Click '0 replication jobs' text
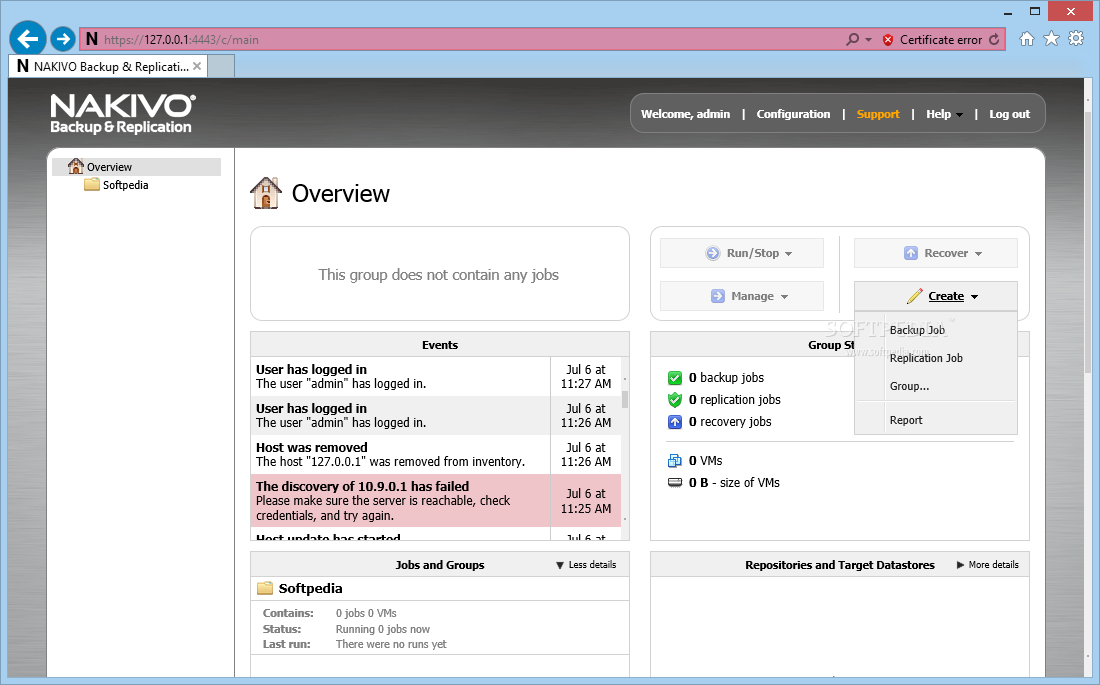This screenshot has width=1100, height=685. point(735,399)
